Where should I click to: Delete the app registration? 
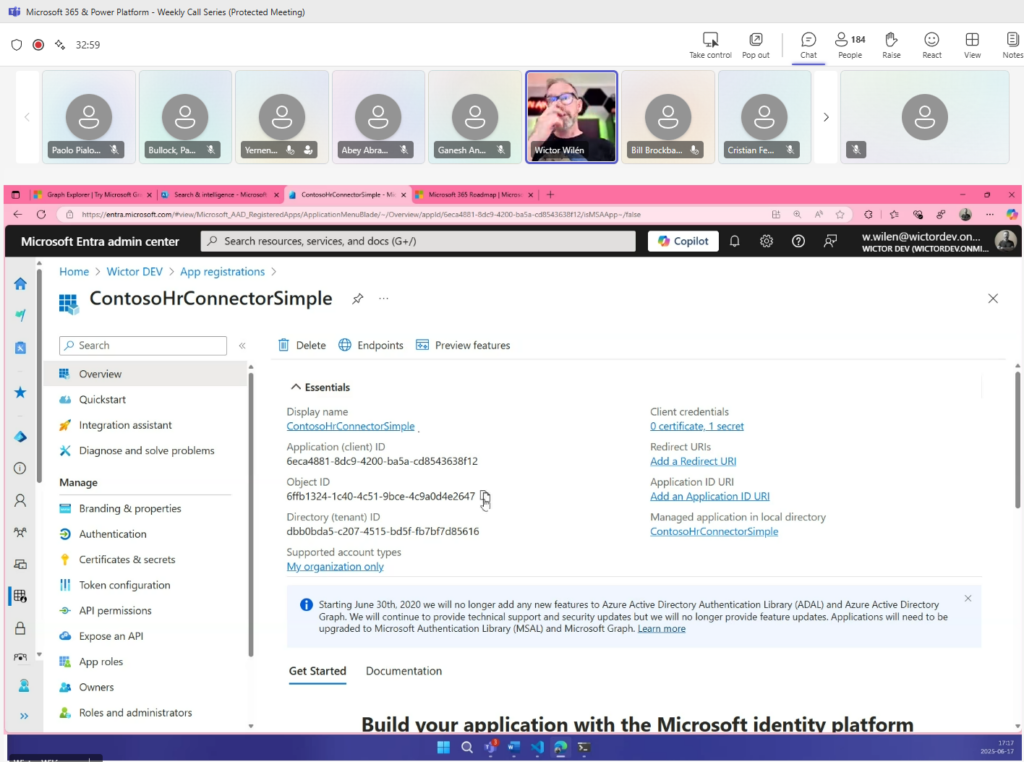(302, 345)
